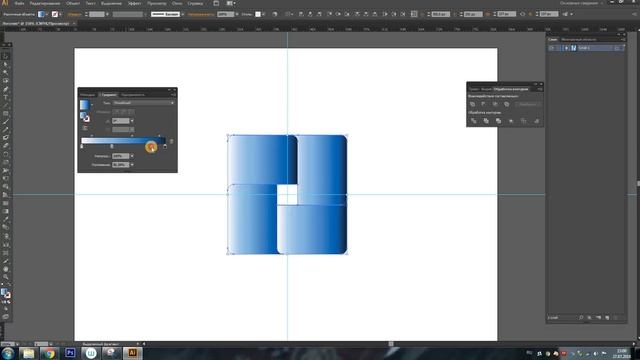The image size is (640, 360).
Task: Click the Crop pathfinder icon
Action: 511,121
